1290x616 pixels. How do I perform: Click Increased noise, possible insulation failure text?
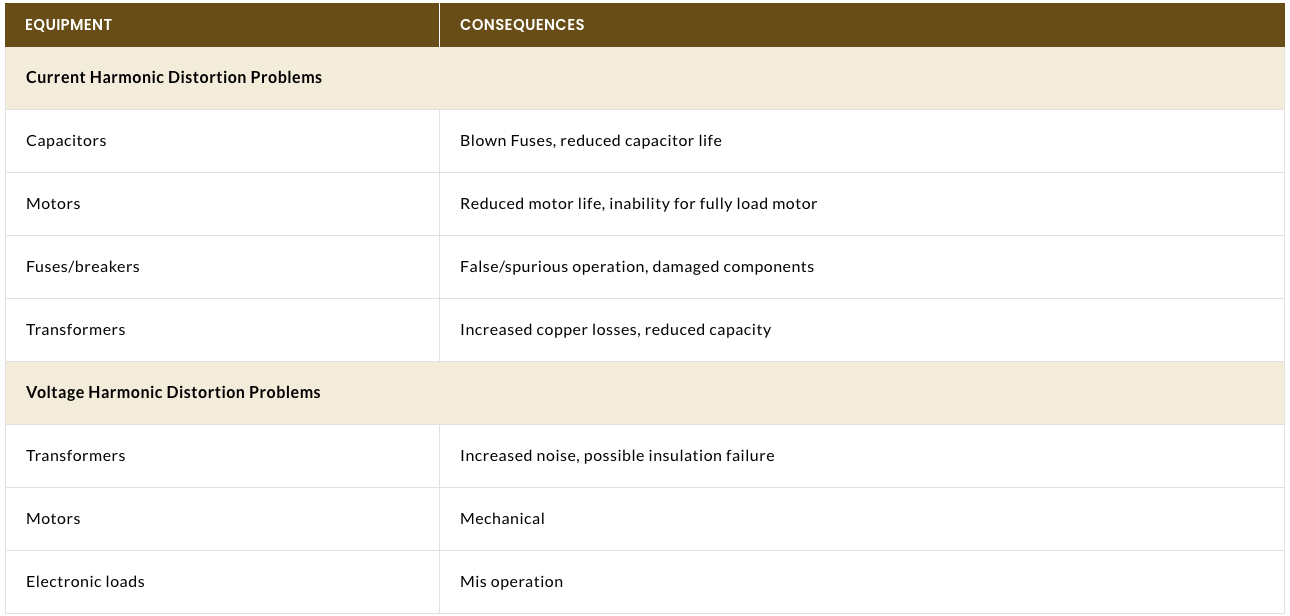click(617, 456)
